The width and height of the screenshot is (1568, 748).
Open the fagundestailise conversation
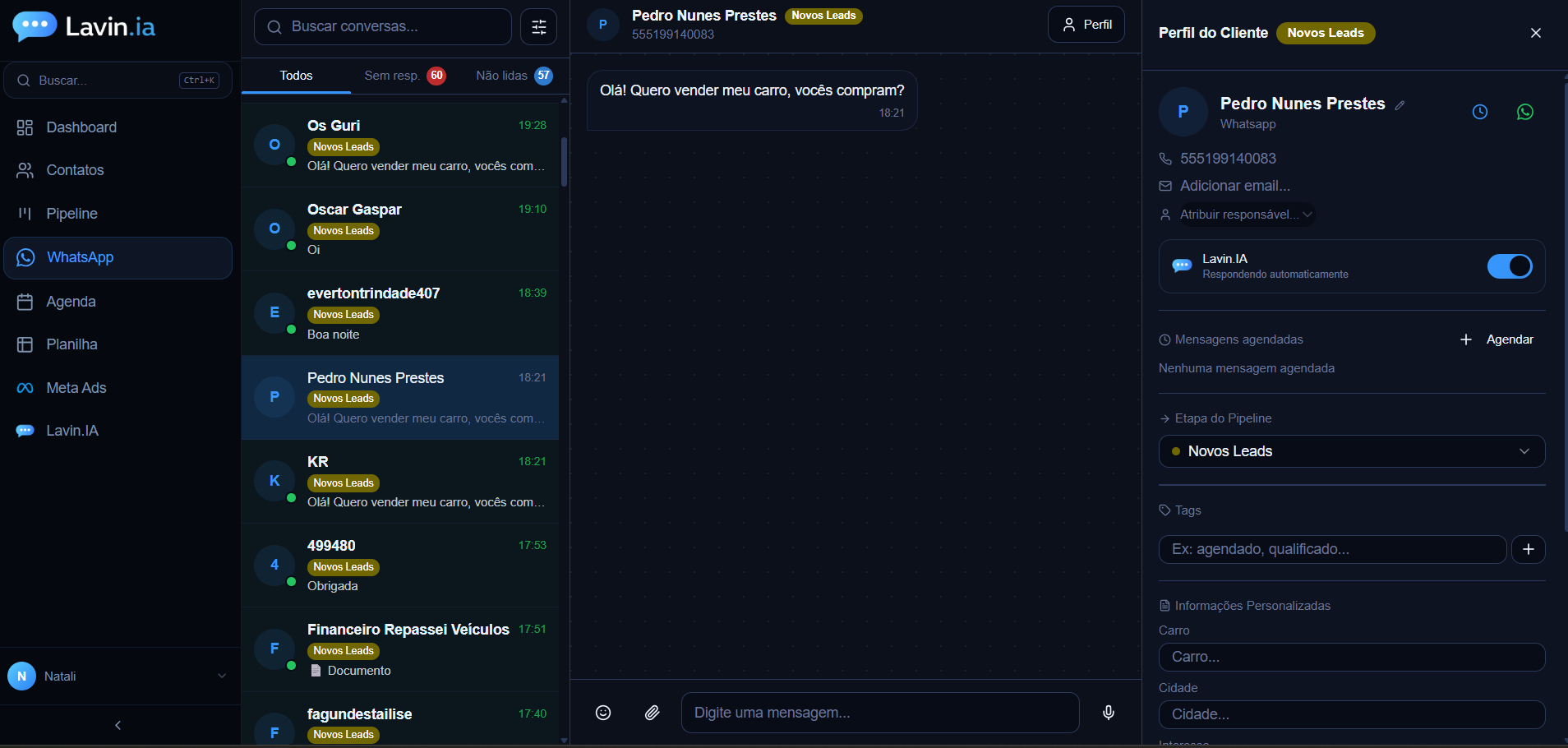[x=400, y=720]
